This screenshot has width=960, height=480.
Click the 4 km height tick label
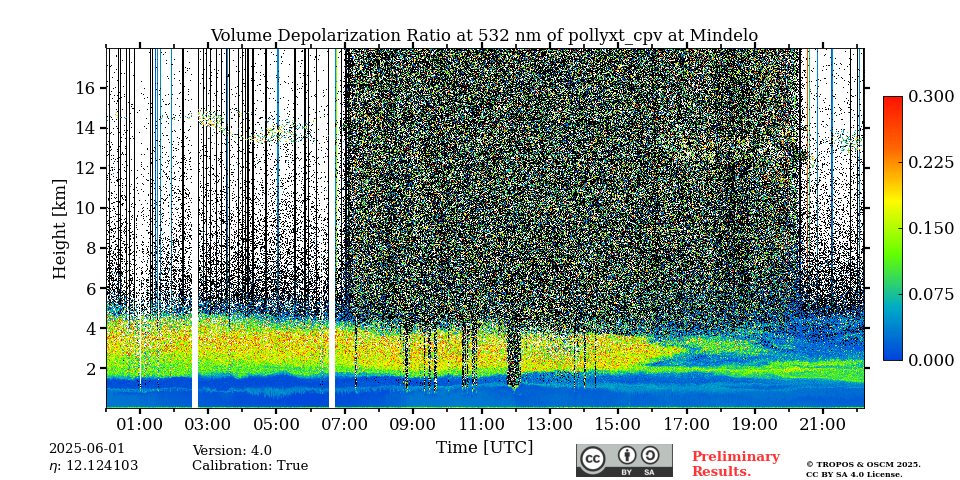93,329
